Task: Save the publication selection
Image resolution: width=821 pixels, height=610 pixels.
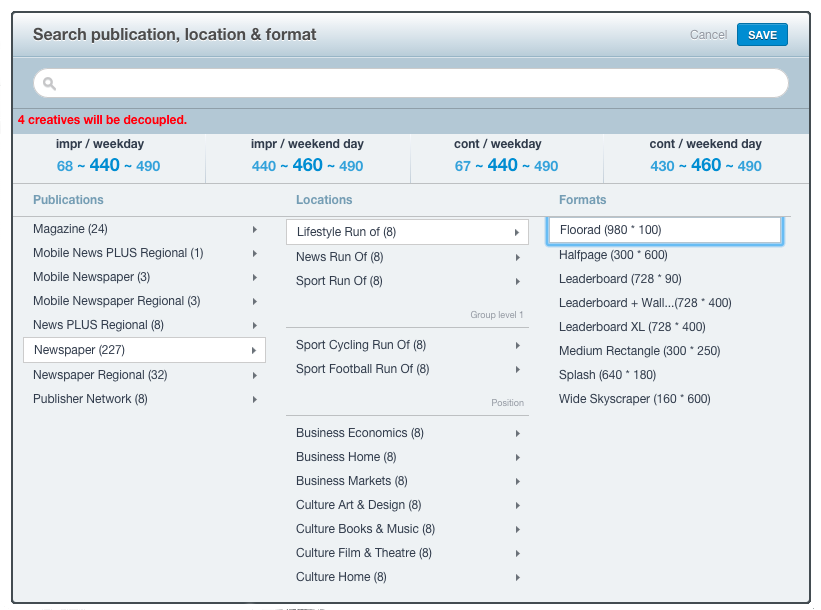Action: point(762,35)
